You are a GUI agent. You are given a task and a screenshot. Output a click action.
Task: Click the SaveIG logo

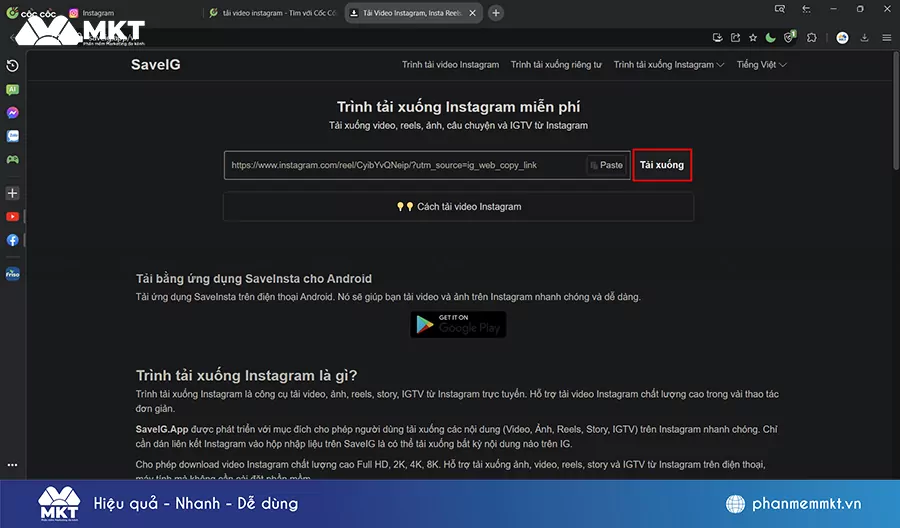coord(156,64)
